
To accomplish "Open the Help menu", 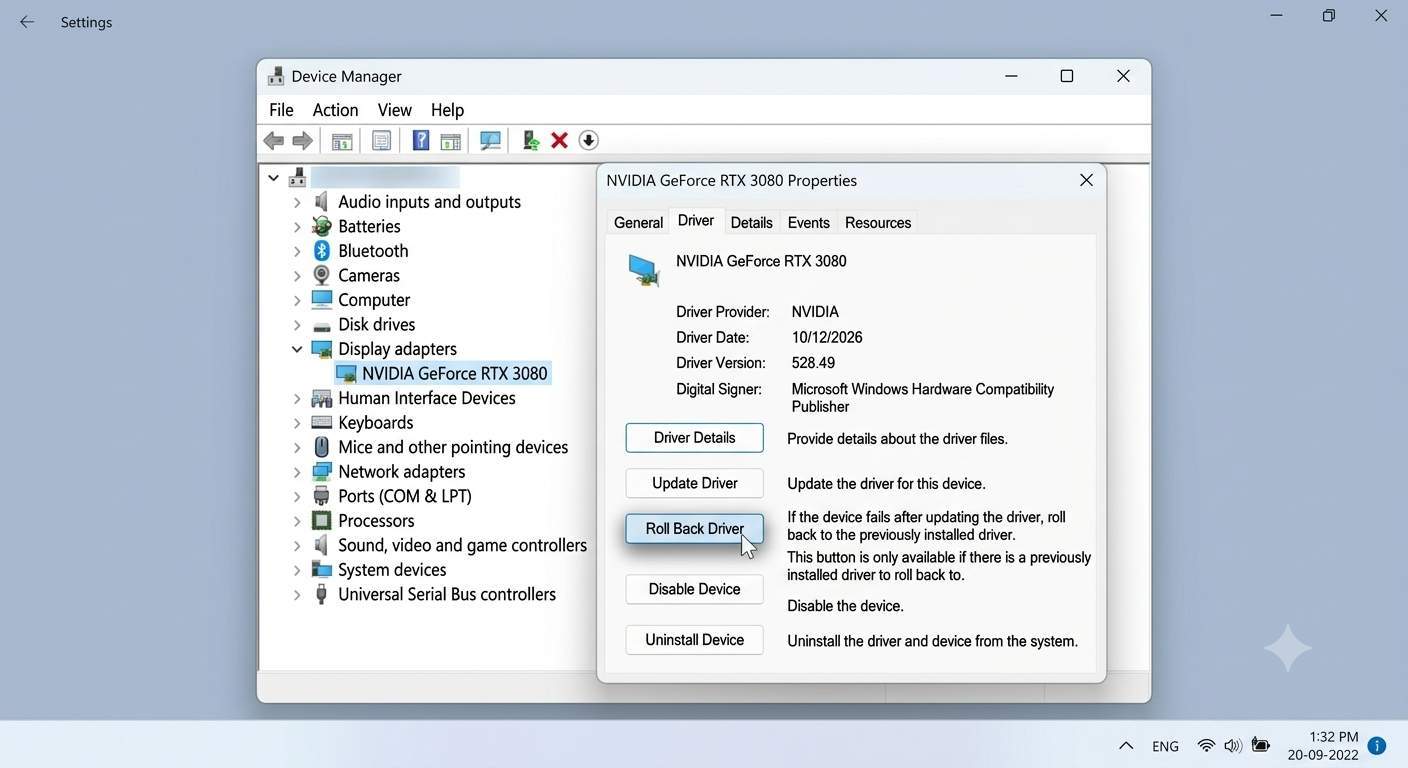I will coord(447,110).
